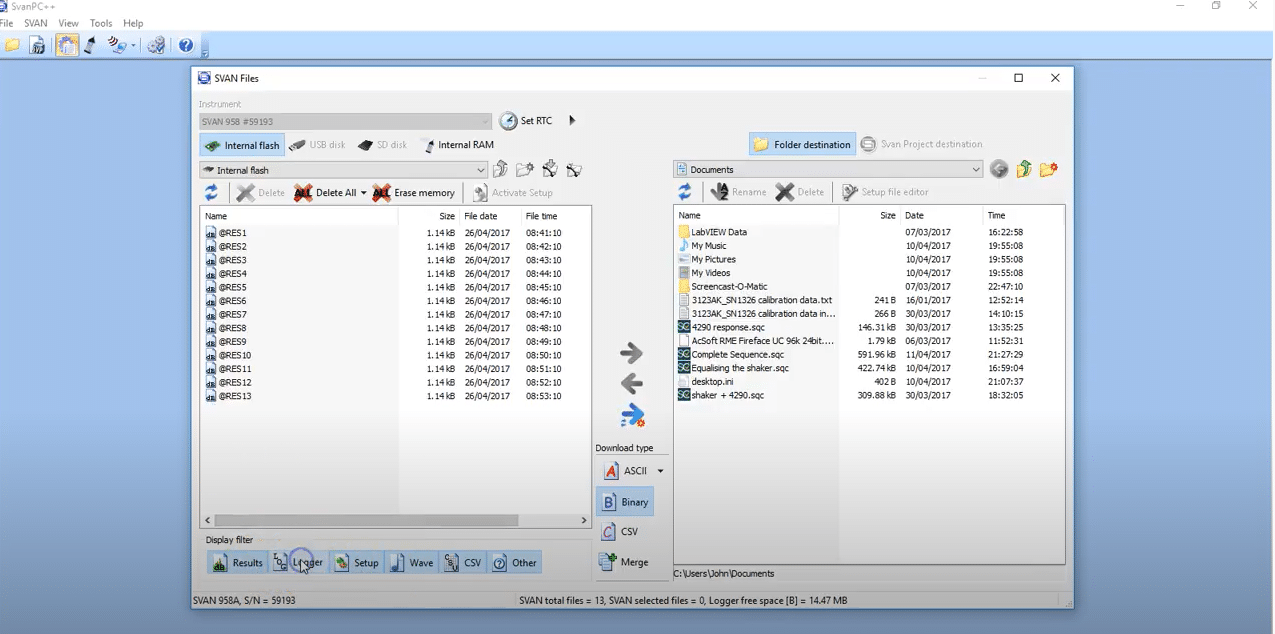This screenshot has width=1275, height=634.
Task: Switch to the Internal RAM tab
Action: [457, 145]
